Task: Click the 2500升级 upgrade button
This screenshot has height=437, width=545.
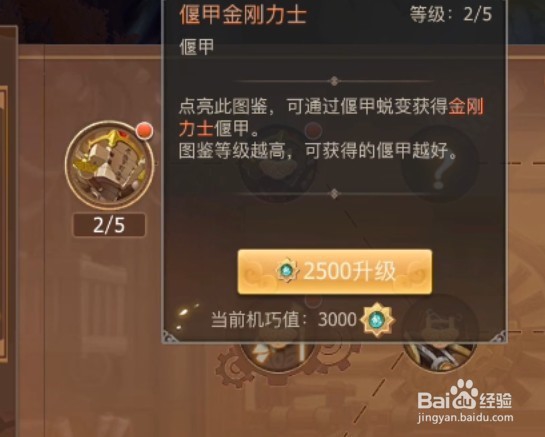Action: pyautogui.click(x=335, y=272)
